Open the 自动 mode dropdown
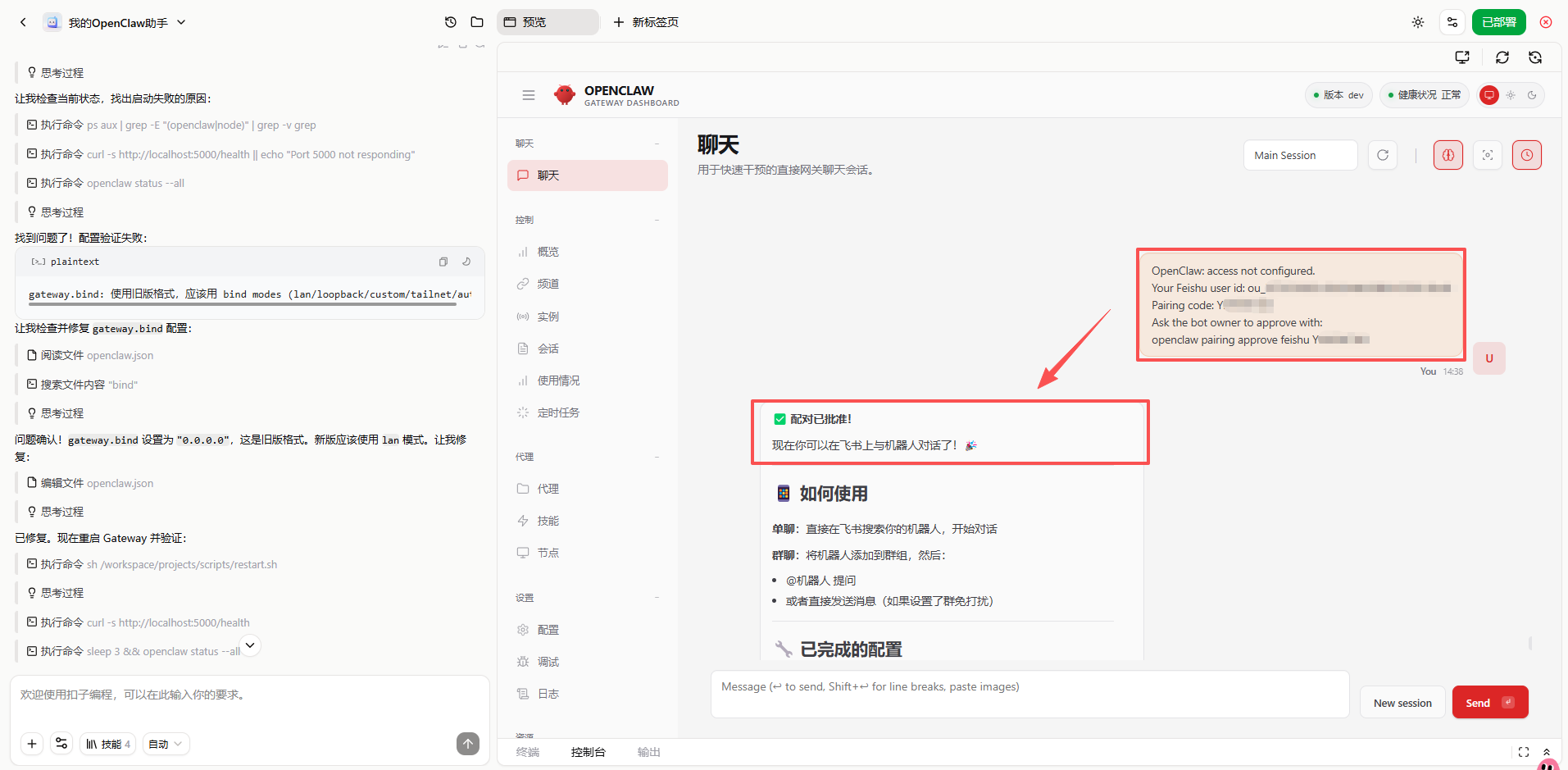1568x770 pixels. click(x=166, y=744)
